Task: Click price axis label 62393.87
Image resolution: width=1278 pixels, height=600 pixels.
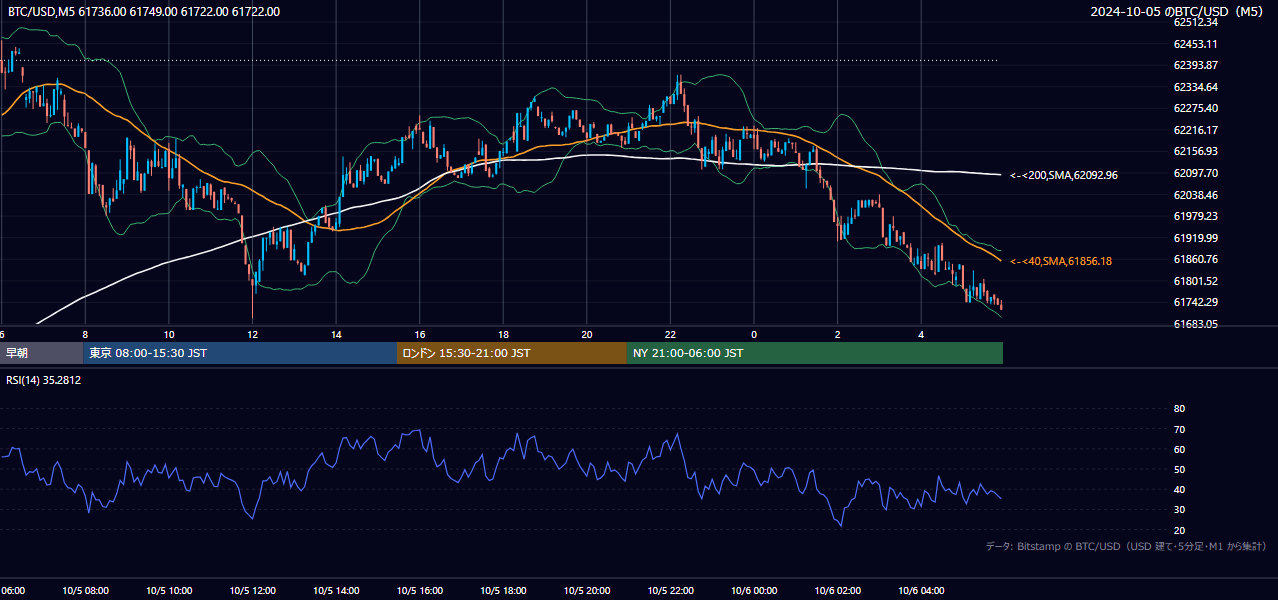Action: [1195, 65]
